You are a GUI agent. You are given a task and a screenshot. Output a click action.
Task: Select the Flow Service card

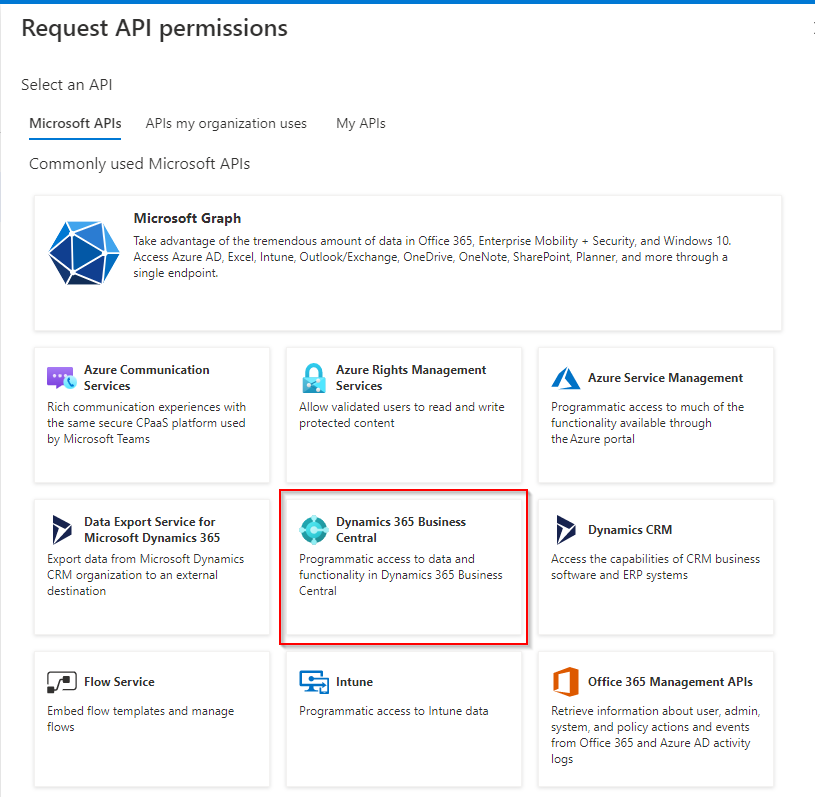[x=151, y=720]
